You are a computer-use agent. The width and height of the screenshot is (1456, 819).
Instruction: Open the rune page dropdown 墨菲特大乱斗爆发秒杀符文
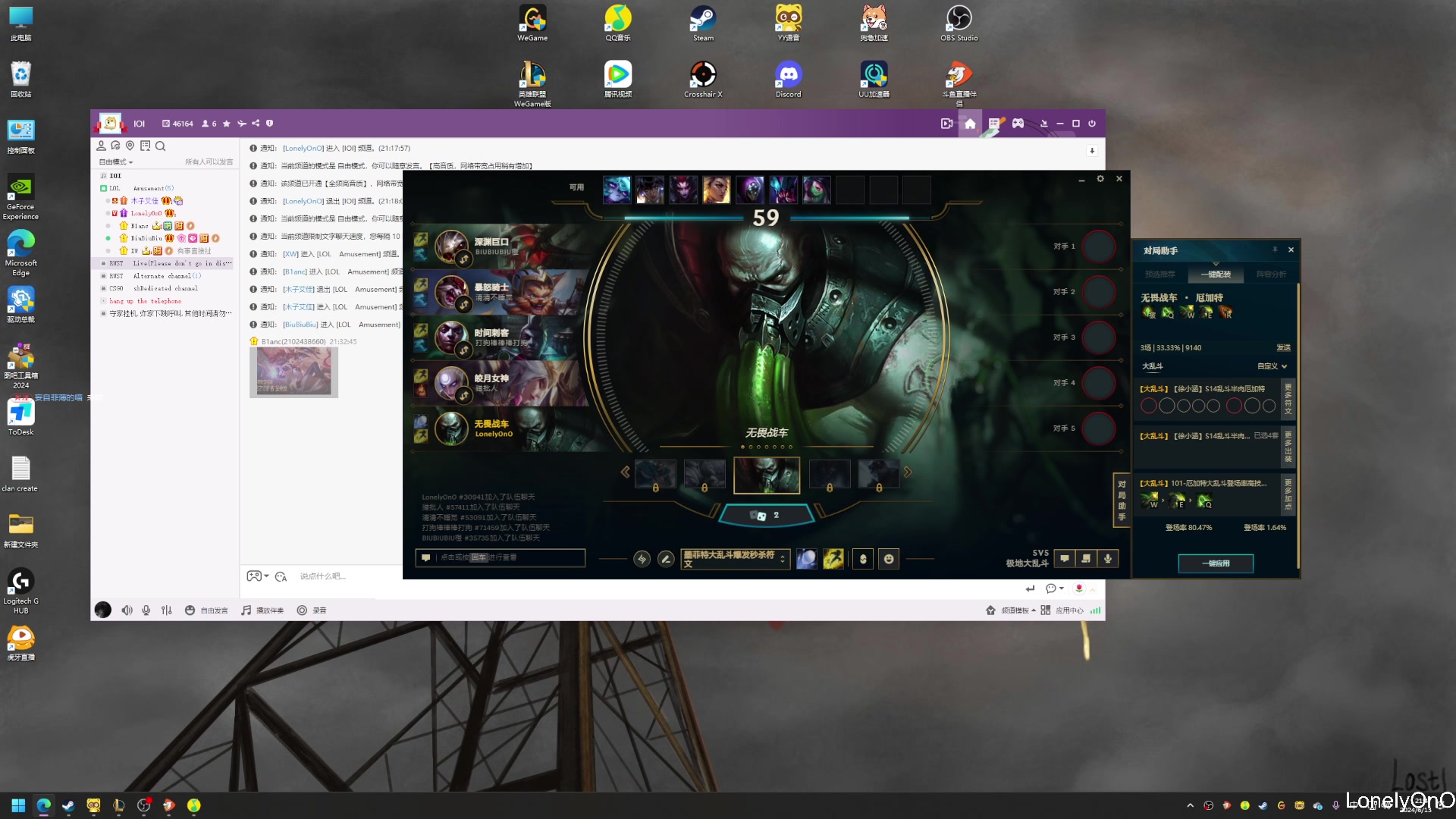pyautogui.click(x=735, y=559)
